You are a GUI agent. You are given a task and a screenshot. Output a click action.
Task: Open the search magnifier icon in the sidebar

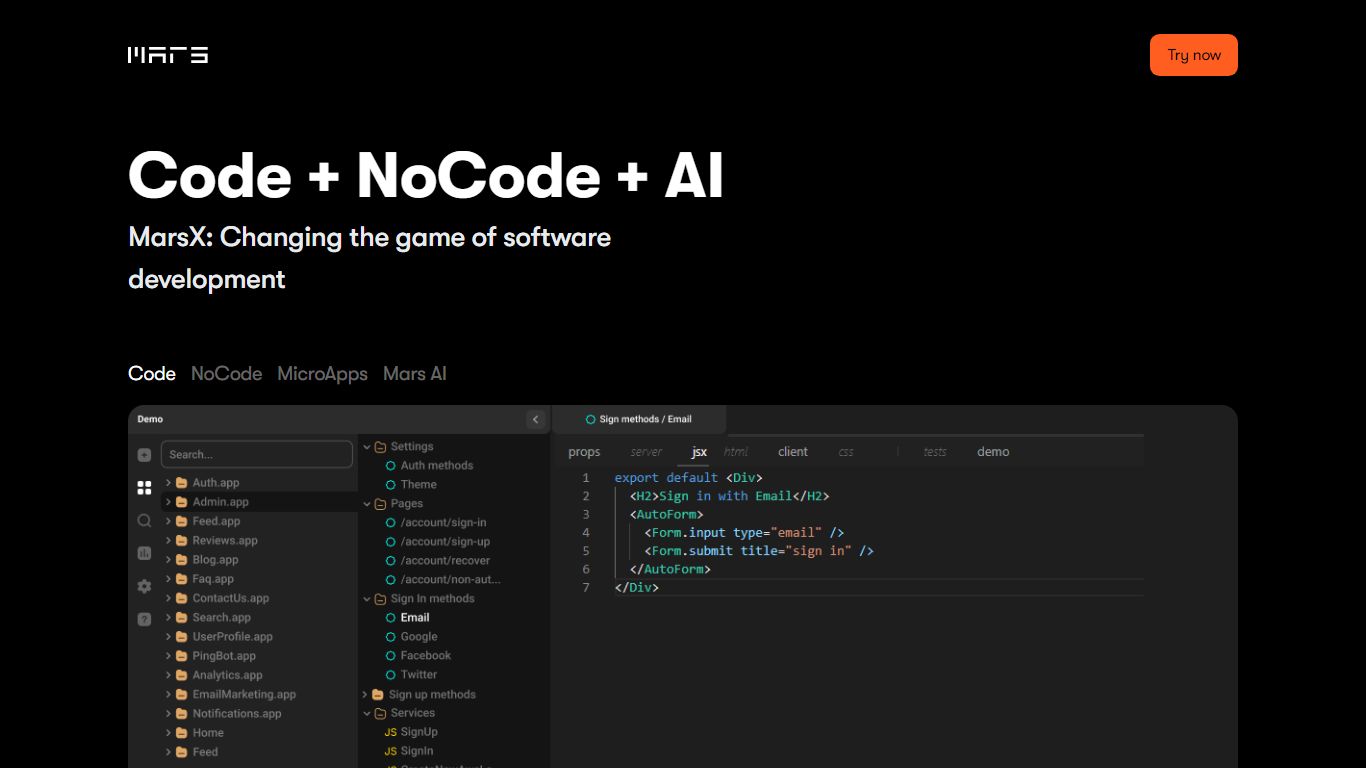144,521
